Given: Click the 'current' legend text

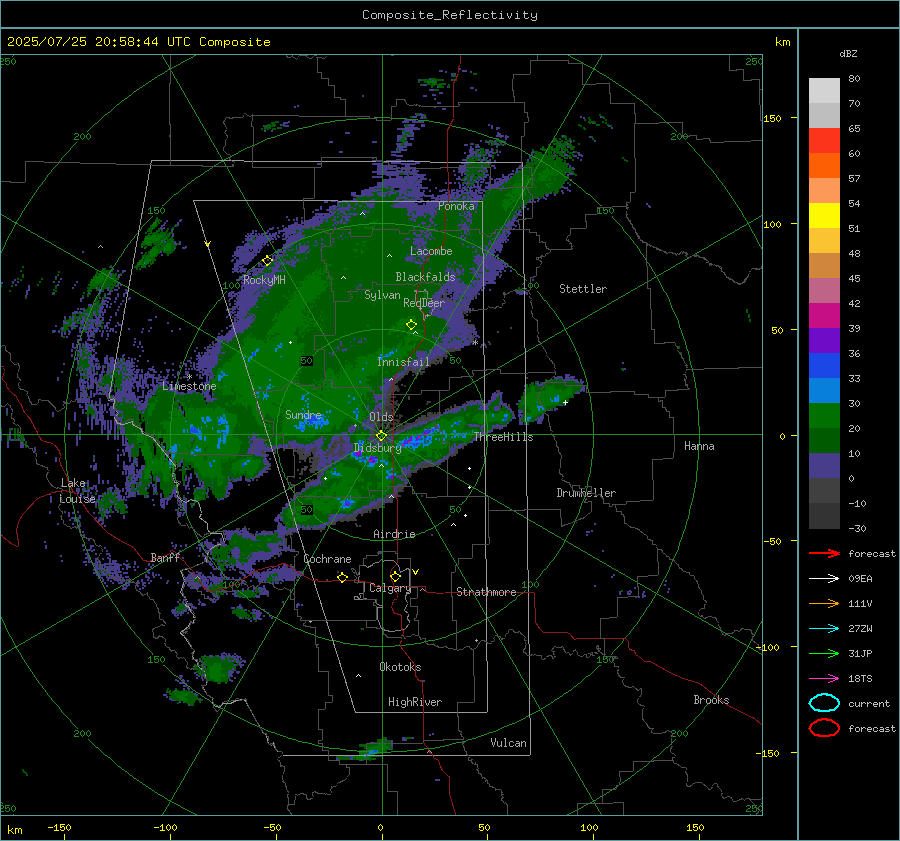Looking at the screenshot, I should click(x=869, y=703).
